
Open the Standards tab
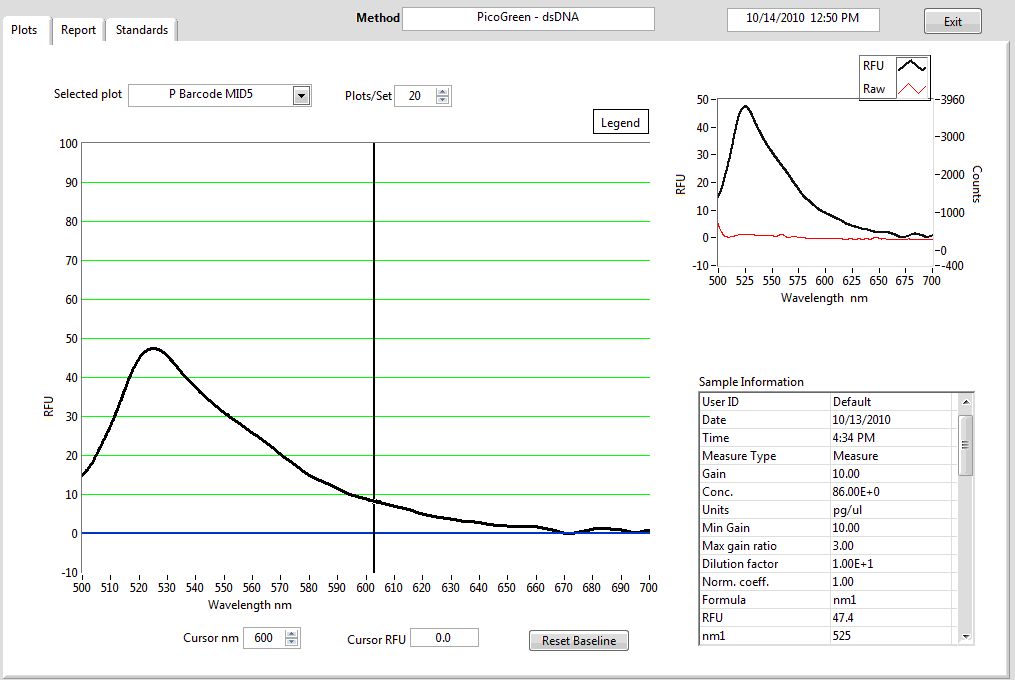(141, 30)
